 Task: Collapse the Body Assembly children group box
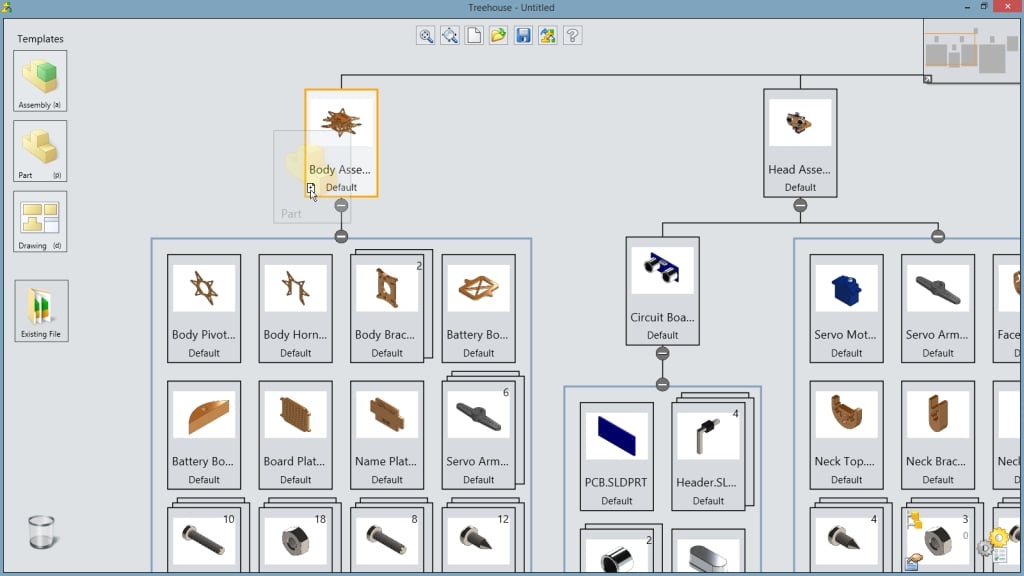(x=341, y=236)
